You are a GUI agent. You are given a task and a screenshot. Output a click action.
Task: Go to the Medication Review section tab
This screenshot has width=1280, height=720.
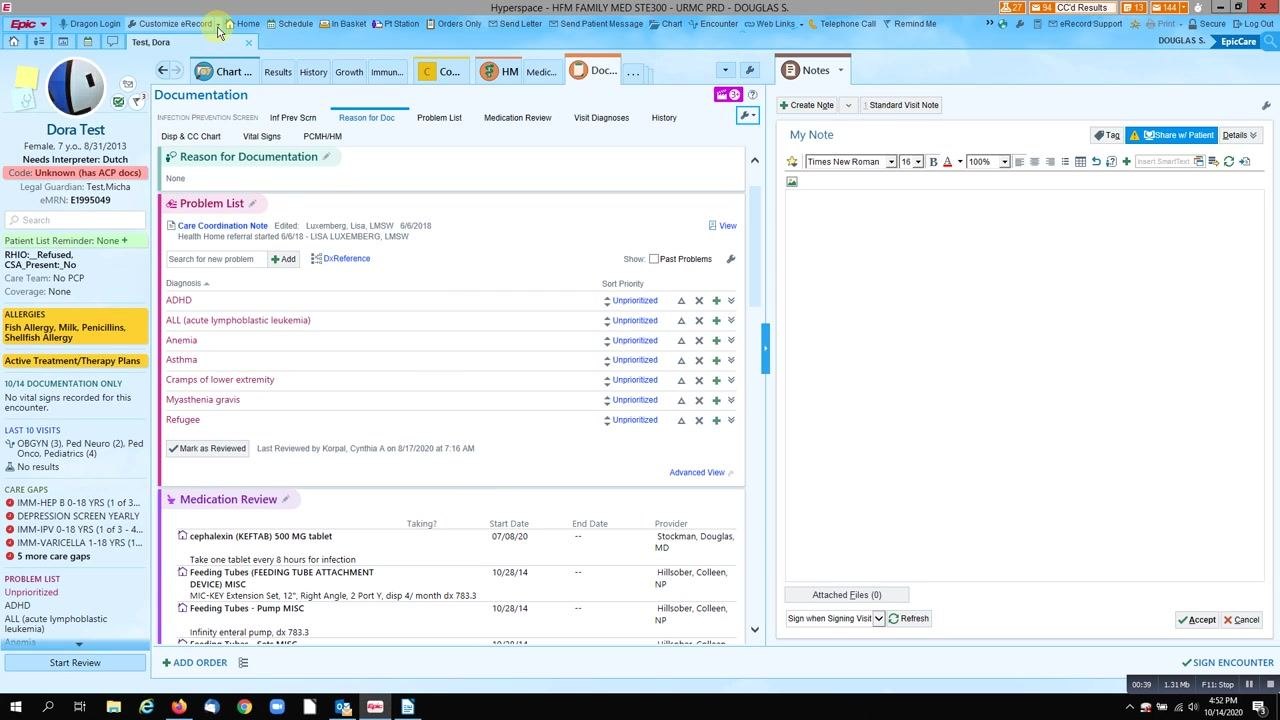(517, 118)
